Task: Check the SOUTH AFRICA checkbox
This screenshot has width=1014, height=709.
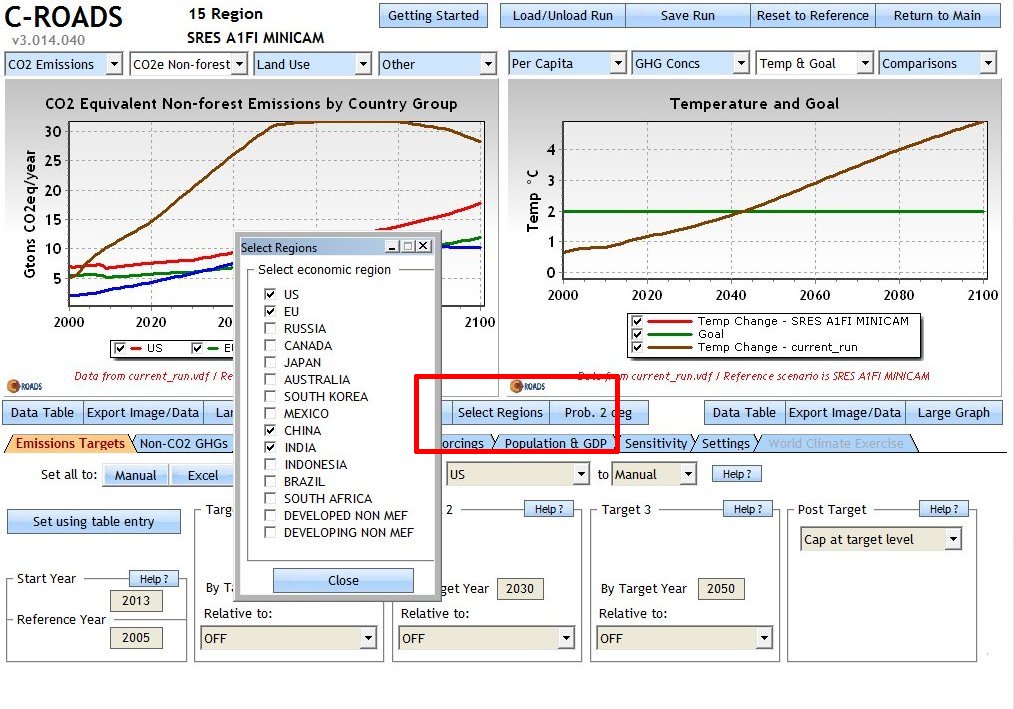Action: click(270, 498)
